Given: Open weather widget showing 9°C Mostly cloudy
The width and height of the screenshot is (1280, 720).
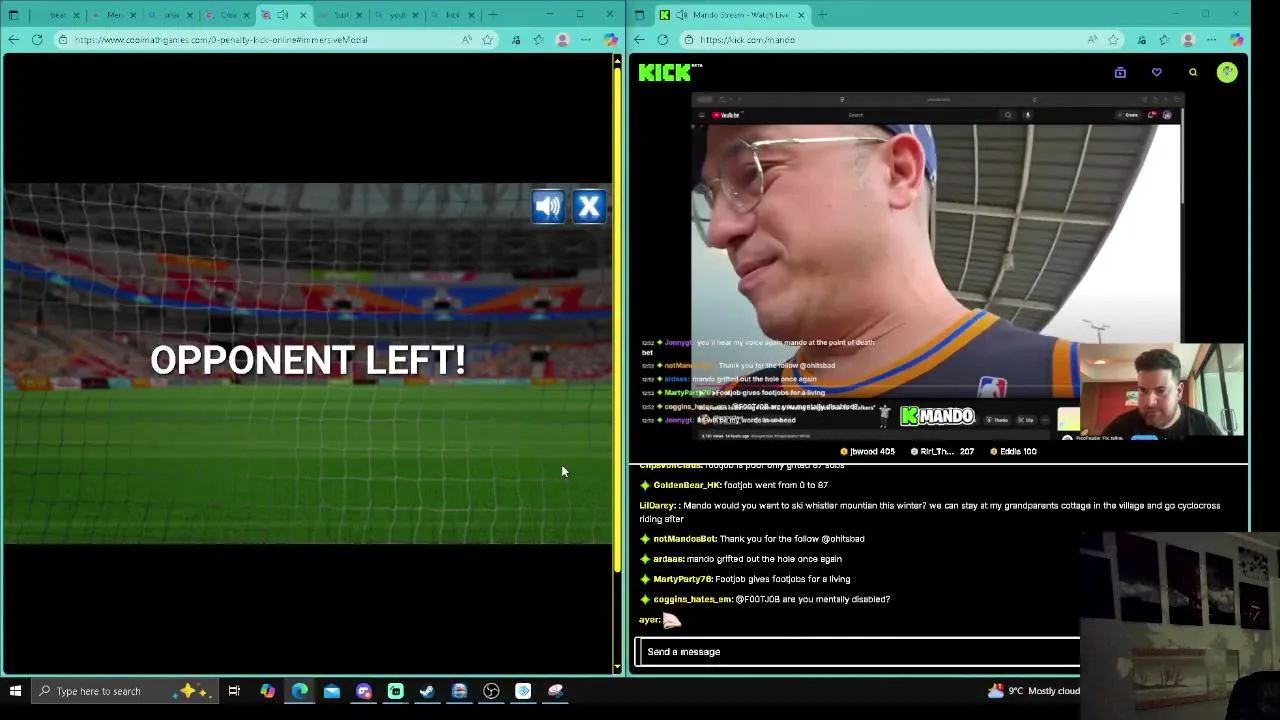Looking at the screenshot, I should click(x=1033, y=691).
